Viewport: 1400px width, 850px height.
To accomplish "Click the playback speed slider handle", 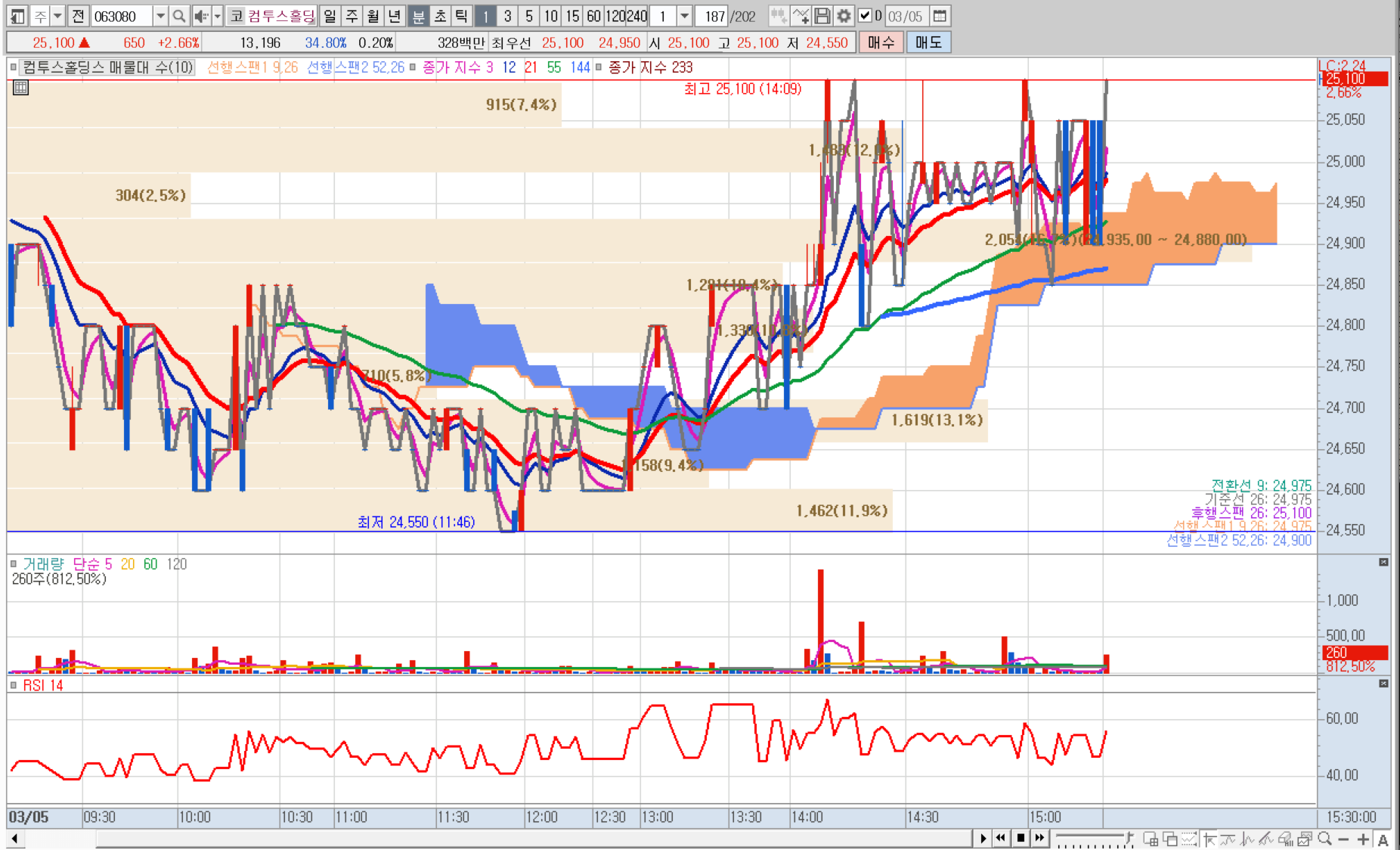I will click(1128, 837).
